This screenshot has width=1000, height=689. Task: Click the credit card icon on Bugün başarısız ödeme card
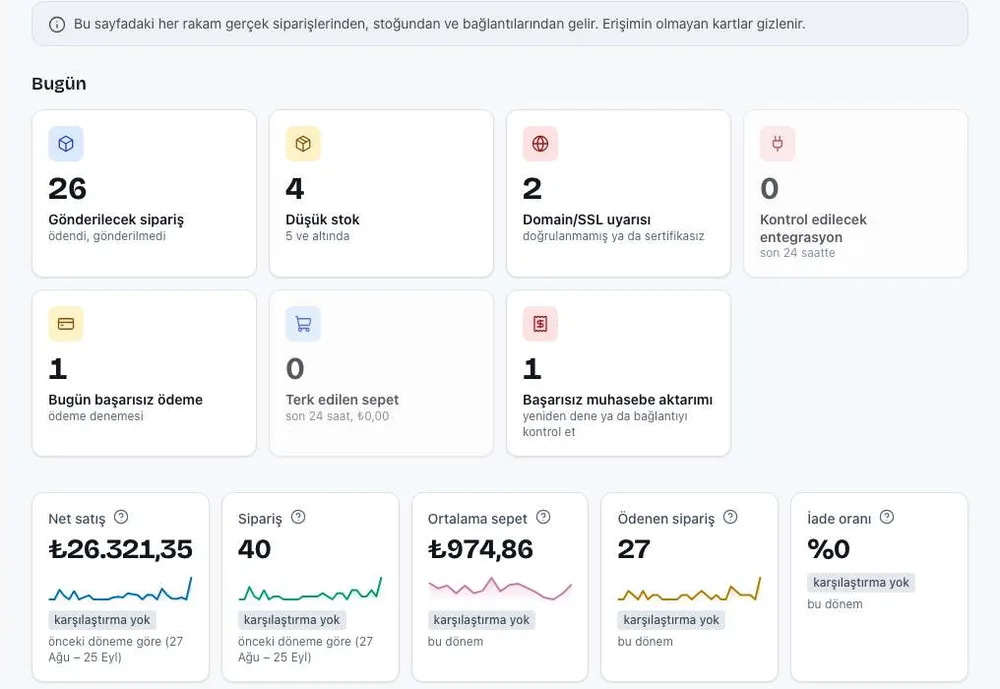(66, 324)
